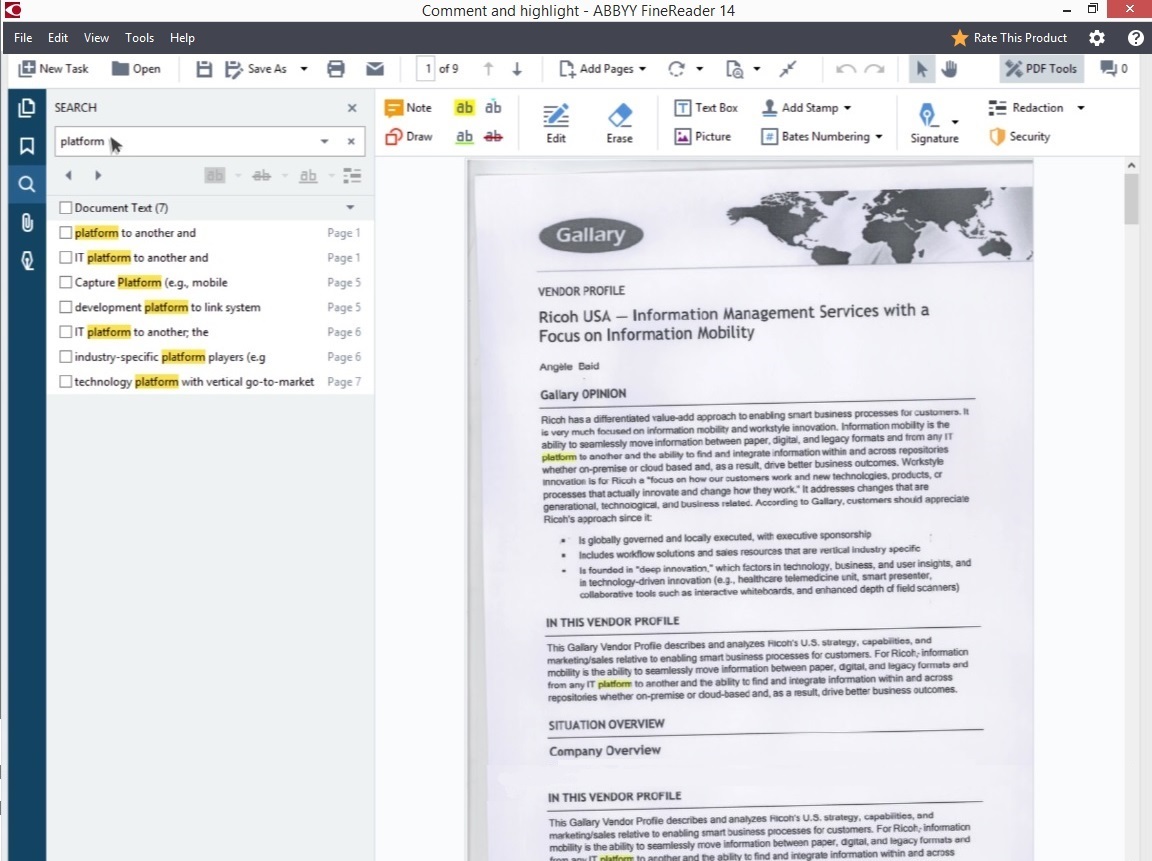The width and height of the screenshot is (1152, 861).
Task: Click the Security button
Action: pos(1020,137)
